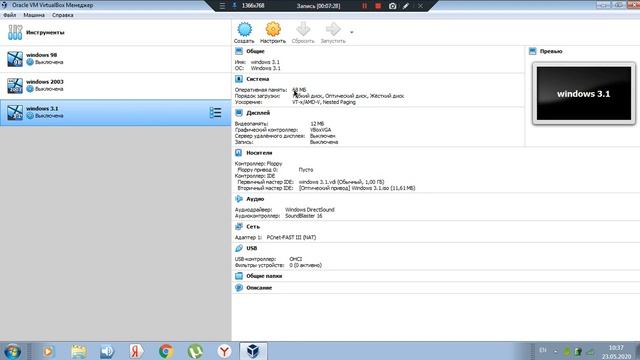Click the Описание section icon
Screen dimensions: 640x360
[x=239, y=288]
